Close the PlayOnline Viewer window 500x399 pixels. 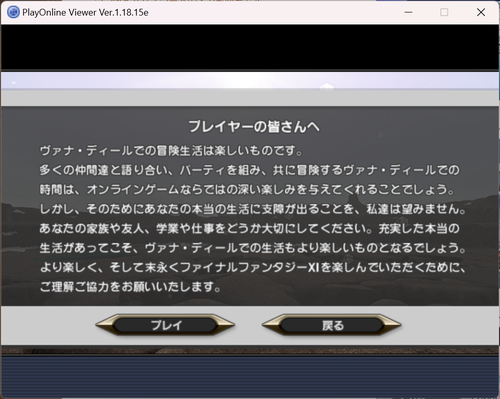tap(481, 12)
